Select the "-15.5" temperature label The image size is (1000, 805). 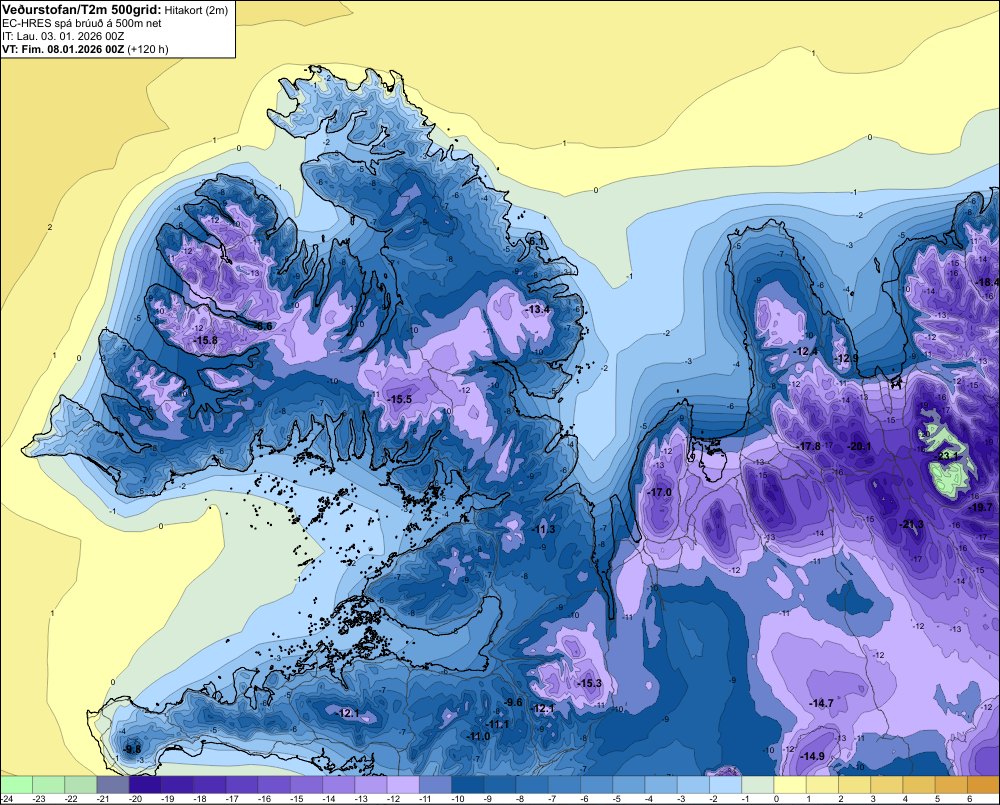point(400,399)
